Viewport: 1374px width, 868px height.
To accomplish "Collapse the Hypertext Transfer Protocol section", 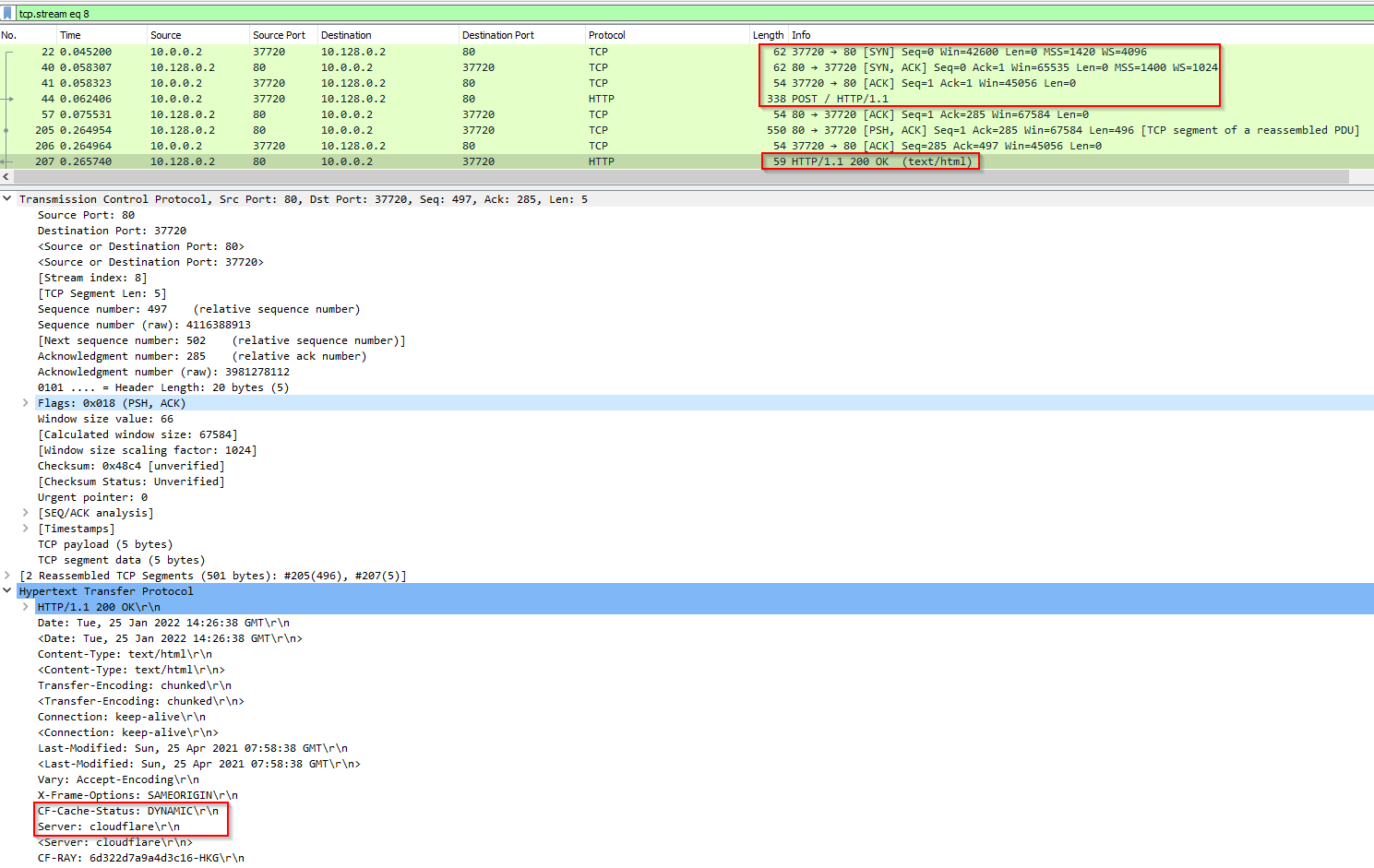I will coord(7,591).
